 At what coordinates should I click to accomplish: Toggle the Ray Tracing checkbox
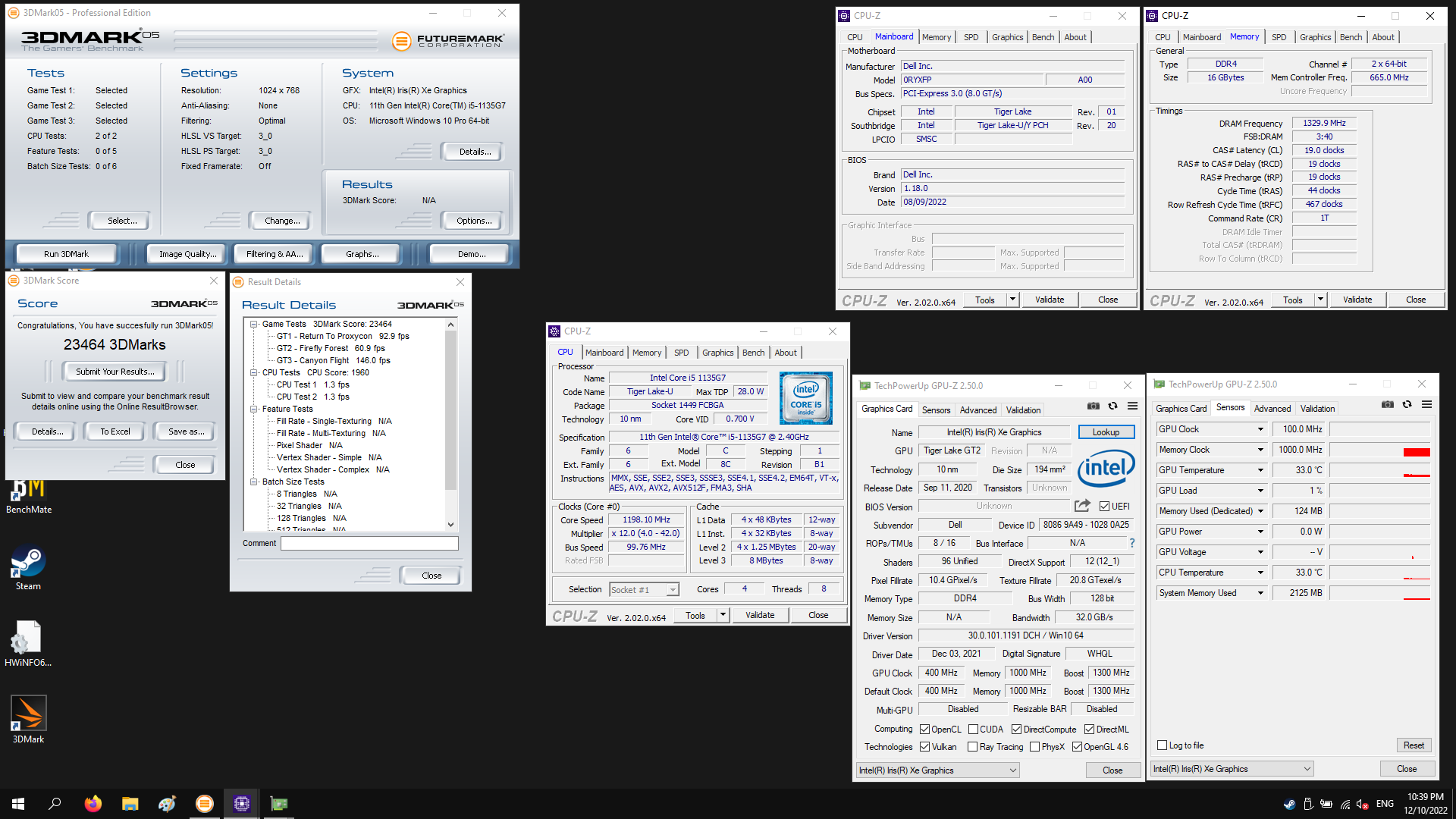pyautogui.click(x=973, y=747)
